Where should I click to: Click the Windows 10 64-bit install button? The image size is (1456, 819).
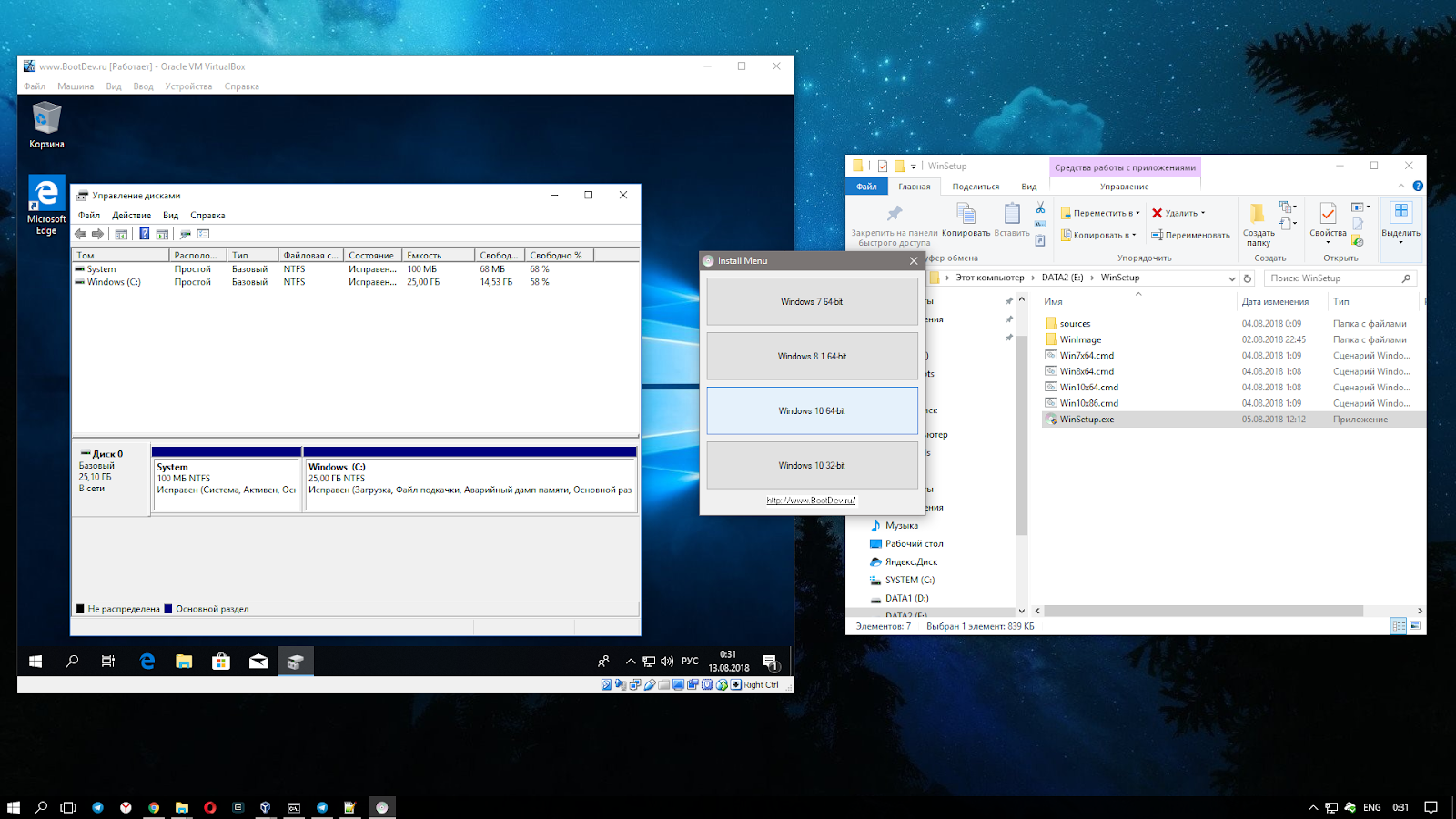(x=812, y=410)
